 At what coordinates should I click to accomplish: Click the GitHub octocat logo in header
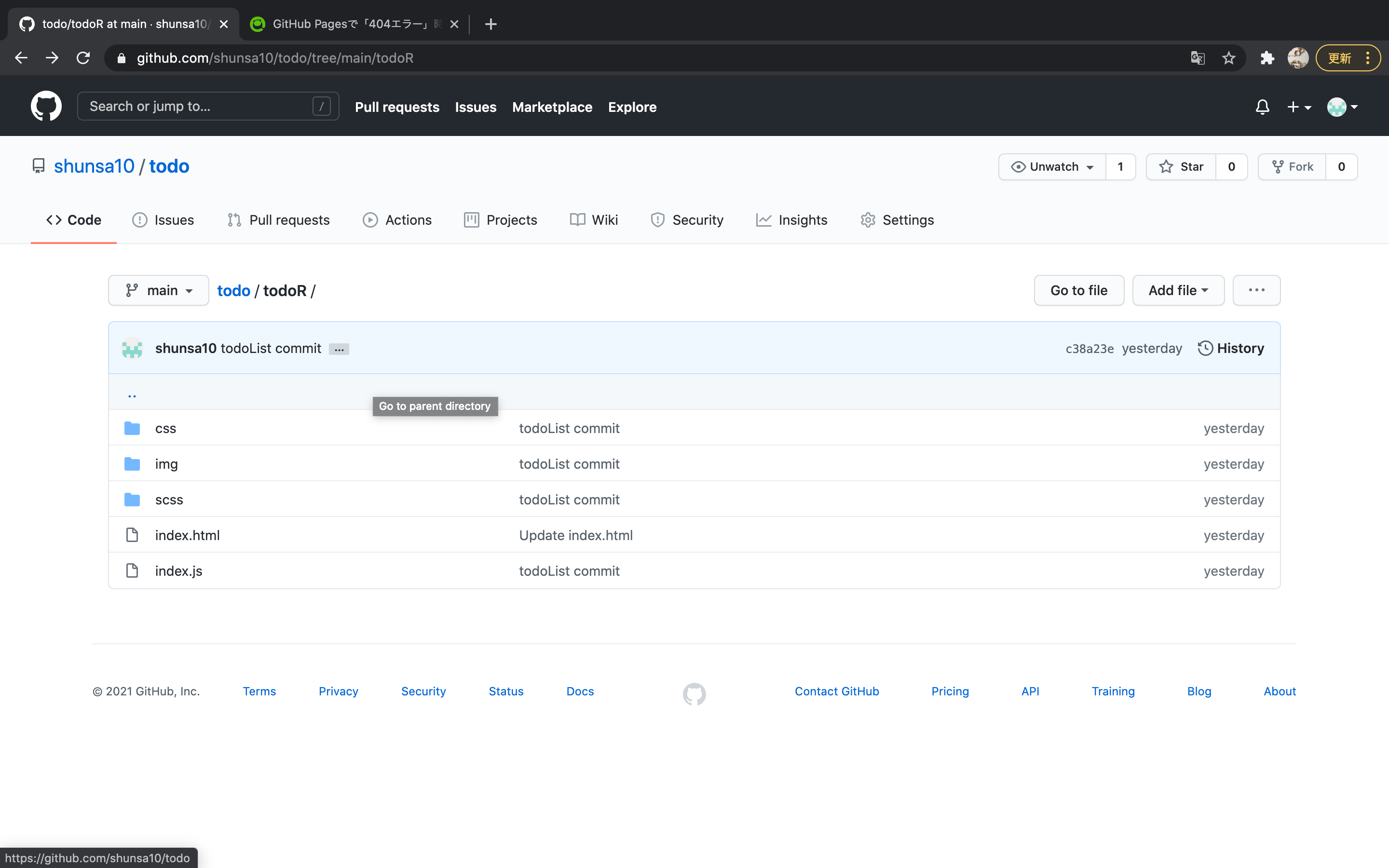pyautogui.click(x=46, y=106)
